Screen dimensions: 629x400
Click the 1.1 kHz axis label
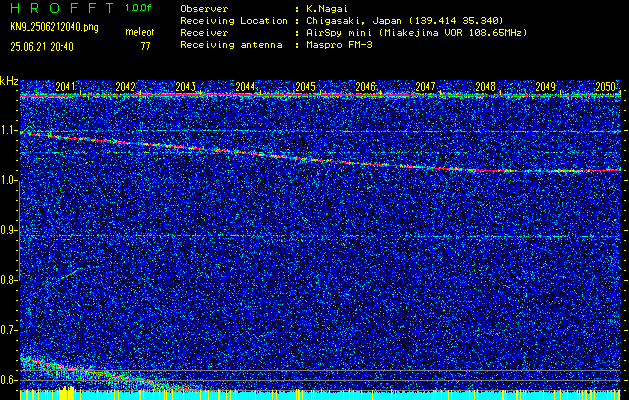(9, 130)
